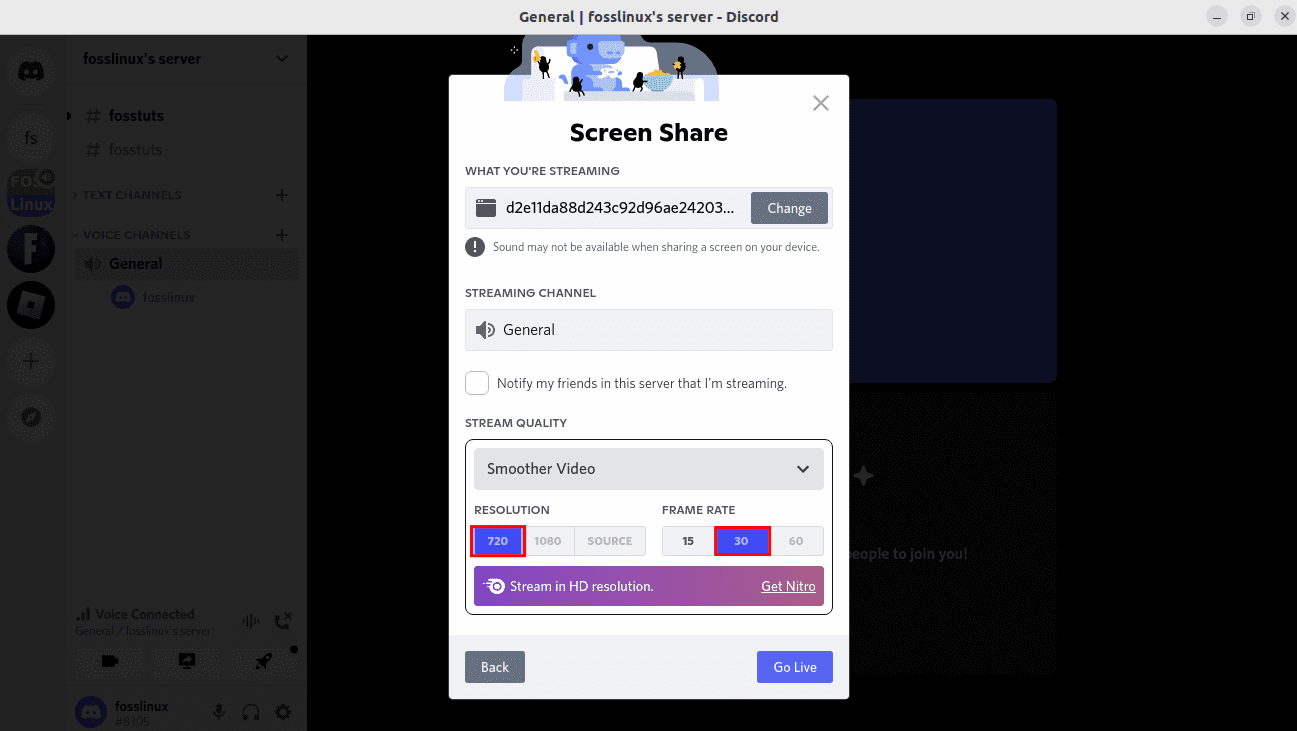Click the General streaming channel field
This screenshot has height=731, width=1297.
[x=649, y=330]
